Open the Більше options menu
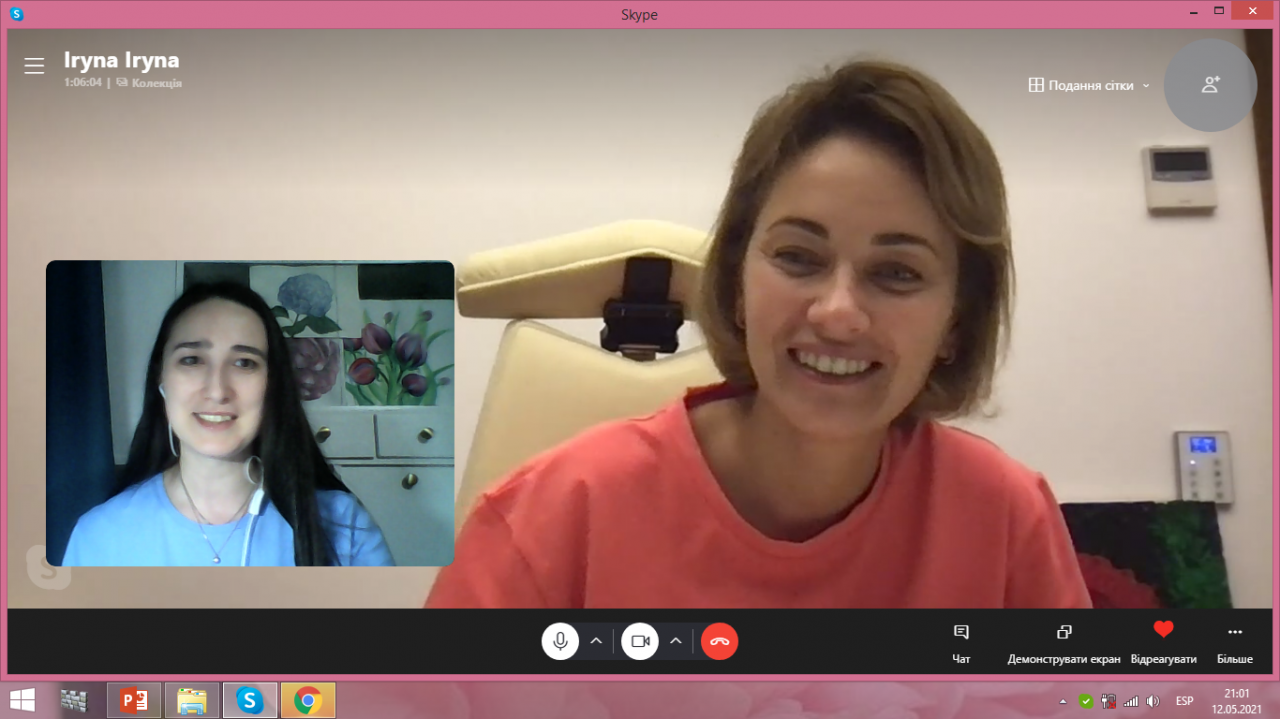1280x719 pixels. click(x=1235, y=644)
